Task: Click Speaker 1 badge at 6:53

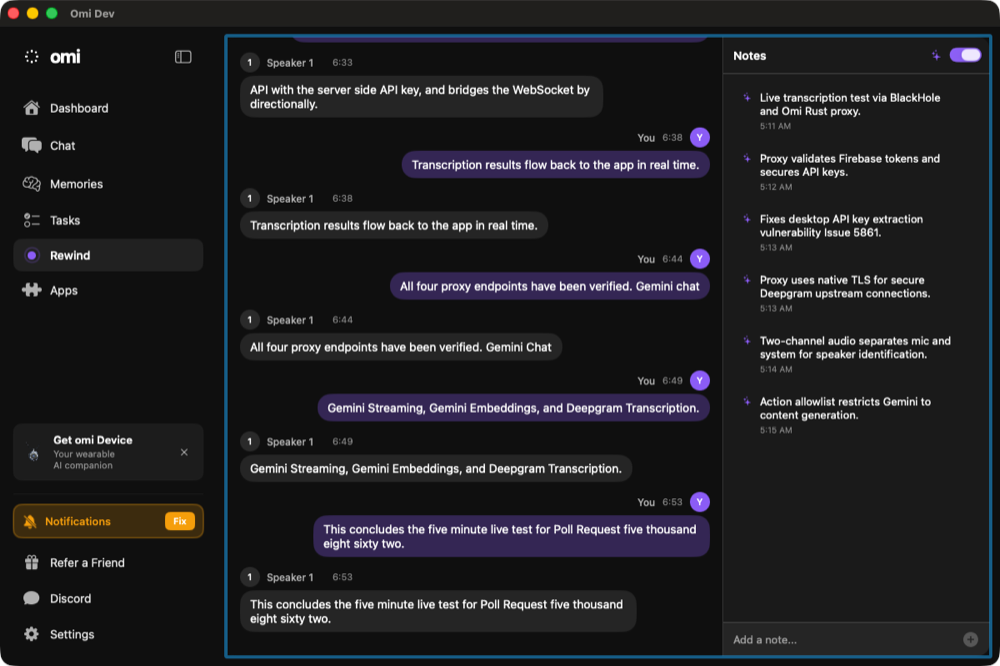Action: (249, 577)
